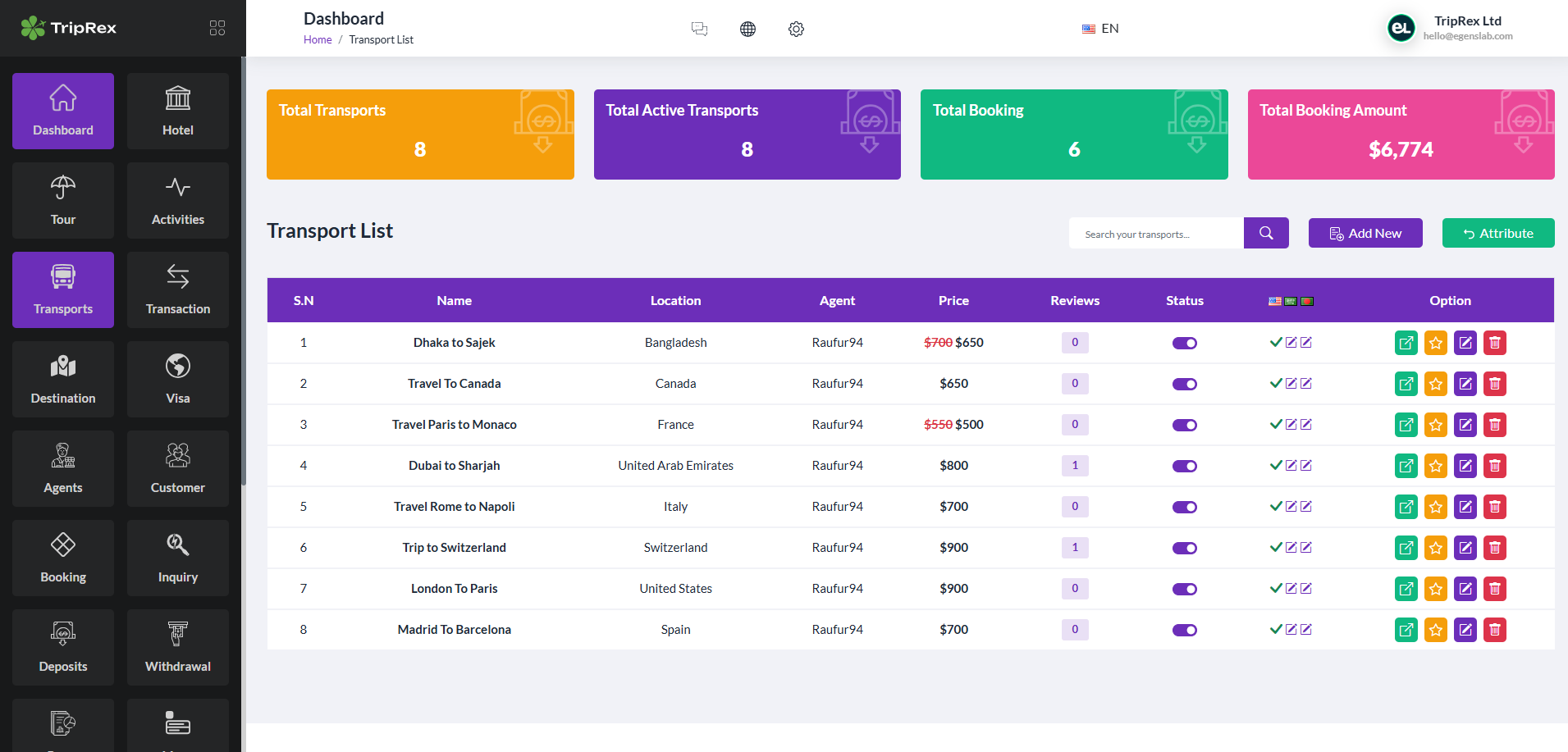View the Madrid To Barcelona transport (green icon)
1568x752 pixels.
coord(1406,630)
